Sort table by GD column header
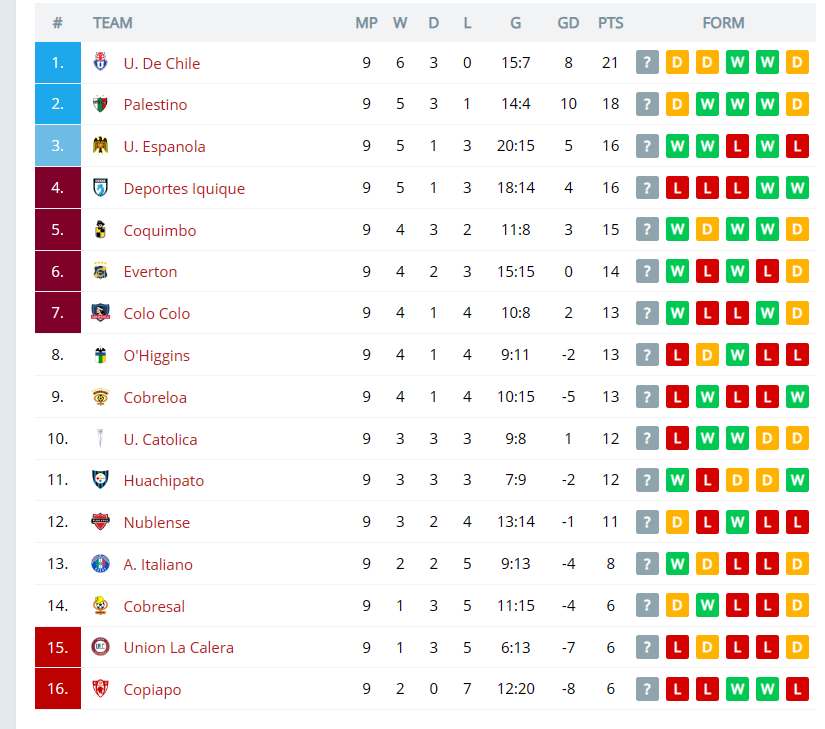Image resolution: width=825 pixels, height=729 pixels. tap(568, 23)
